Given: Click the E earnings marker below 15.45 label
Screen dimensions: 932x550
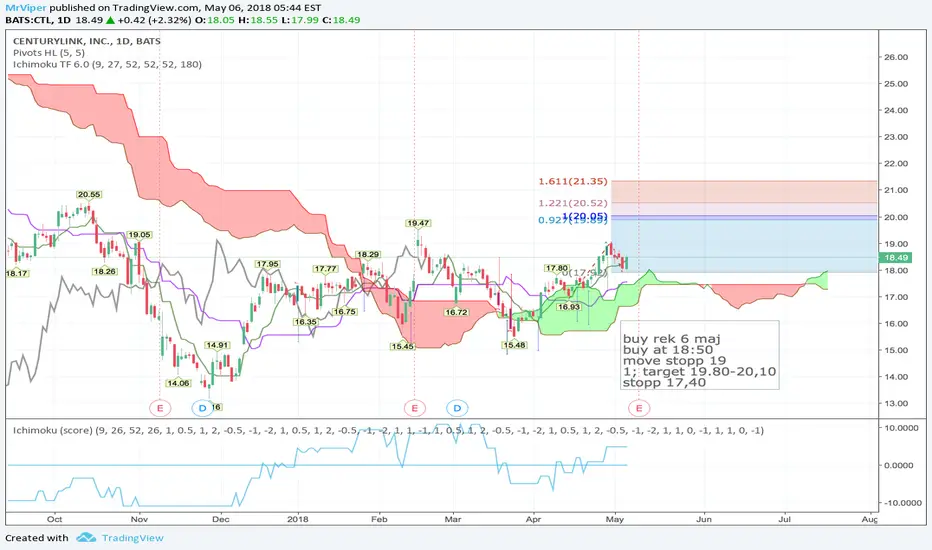Looking at the screenshot, I should (x=414, y=408).
